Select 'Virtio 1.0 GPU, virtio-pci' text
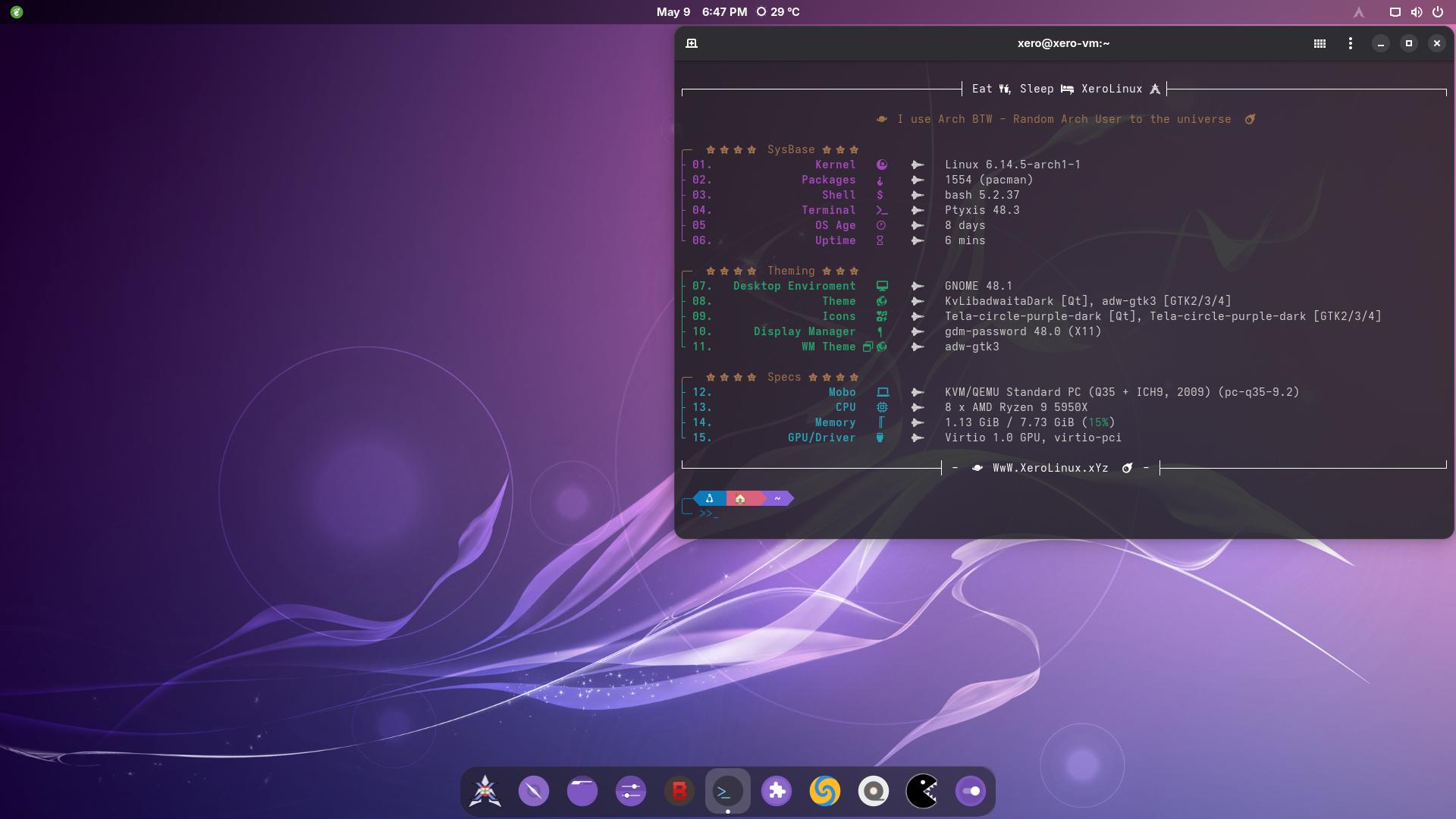This screenshot has height=819, width=1456. point(1033,438)
